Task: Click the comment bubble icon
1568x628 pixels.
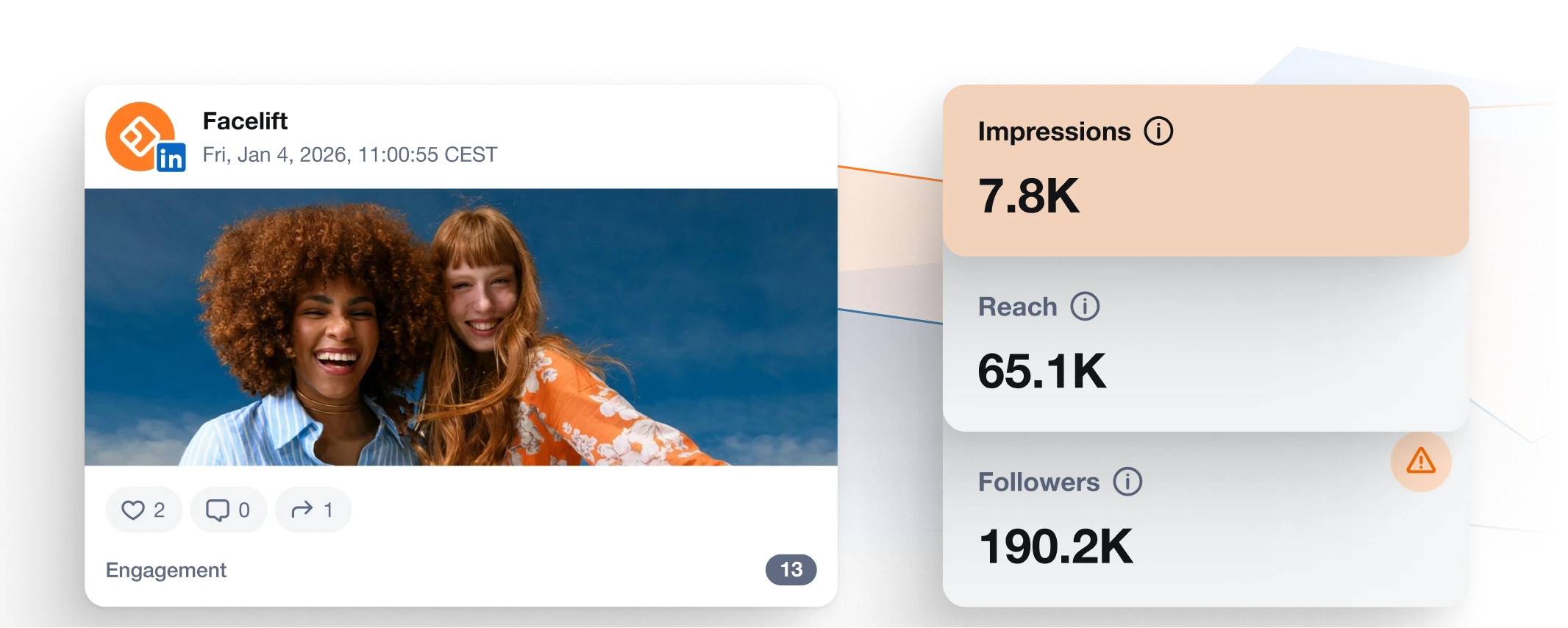Action: coord(218,510)
